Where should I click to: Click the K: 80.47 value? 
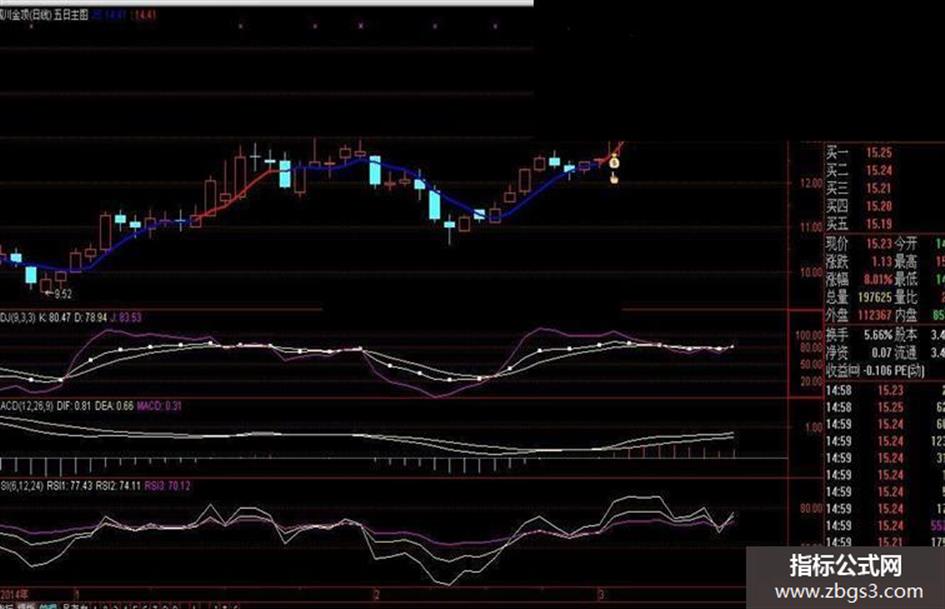pos(55,317)
